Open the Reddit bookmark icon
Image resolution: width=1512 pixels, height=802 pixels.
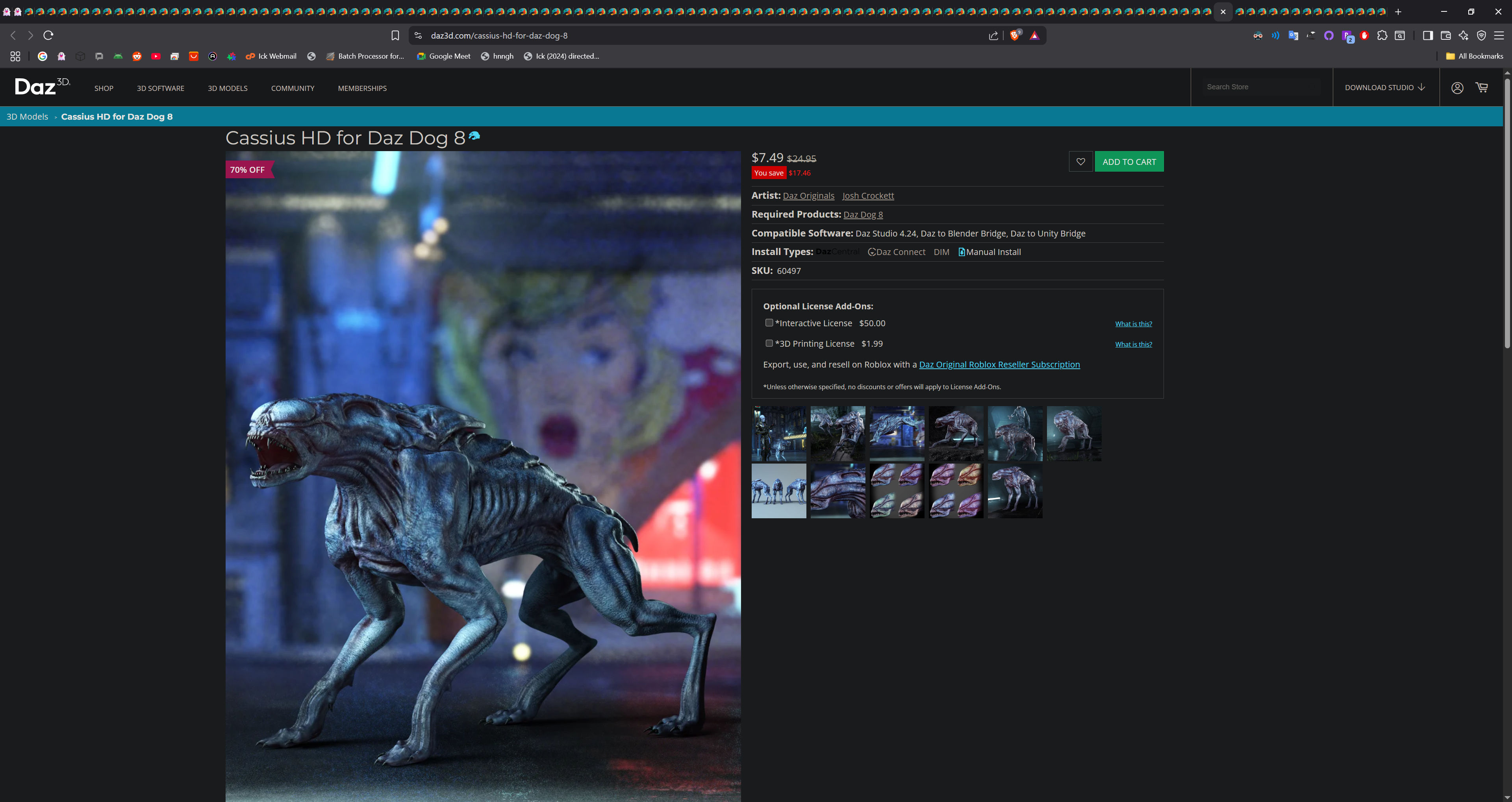click(137, 56)
